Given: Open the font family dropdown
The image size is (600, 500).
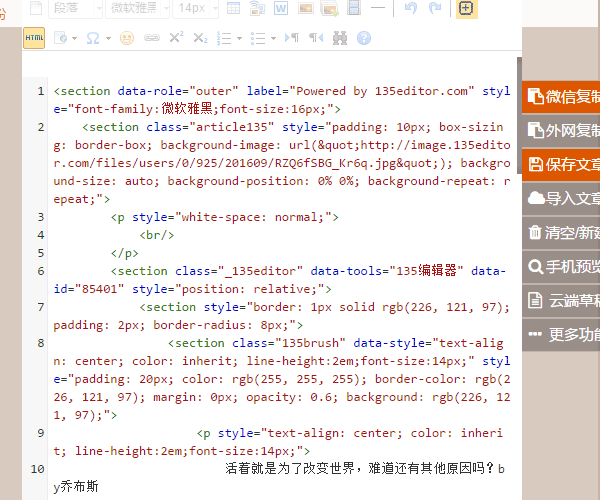Looking at the screenshot, I should [137, 9].
